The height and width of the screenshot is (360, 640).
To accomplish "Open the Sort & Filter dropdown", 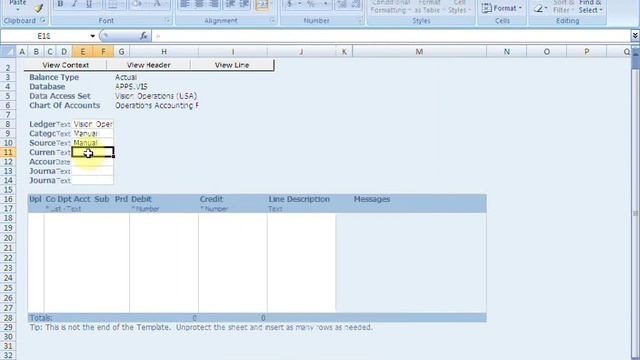I will pyautogui.click(x=564, y=6).
